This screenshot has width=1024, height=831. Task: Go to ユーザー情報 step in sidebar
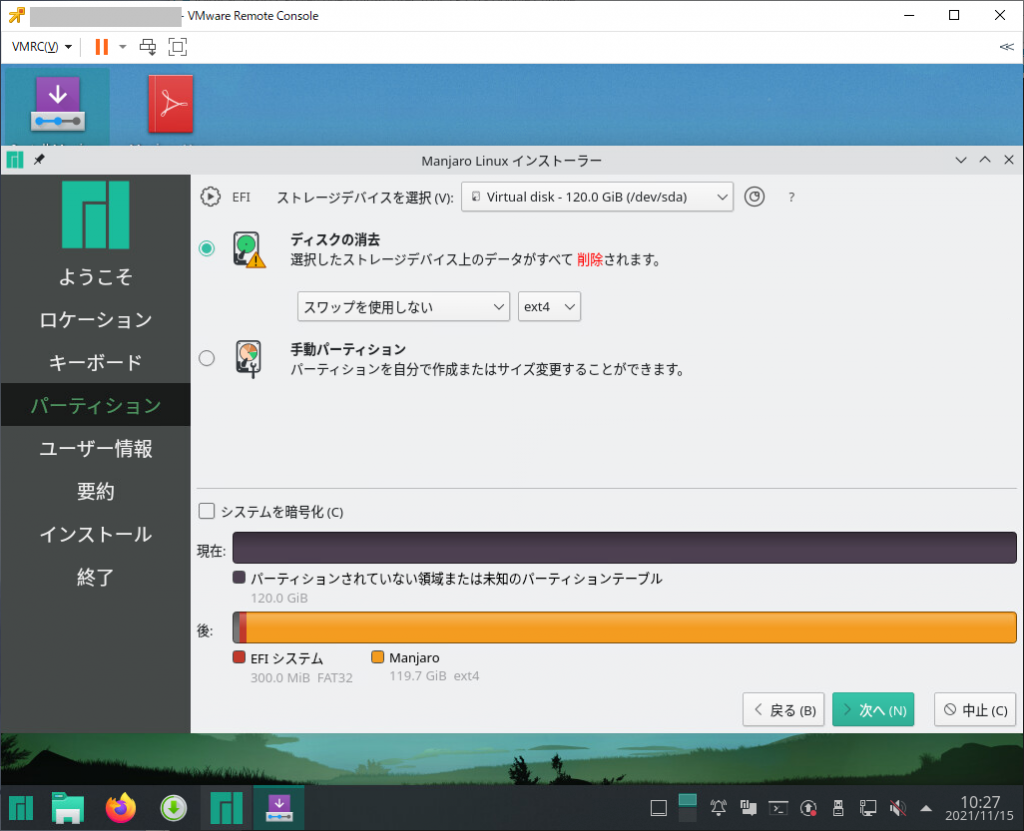pyautogui.click(x=95, y=448)
